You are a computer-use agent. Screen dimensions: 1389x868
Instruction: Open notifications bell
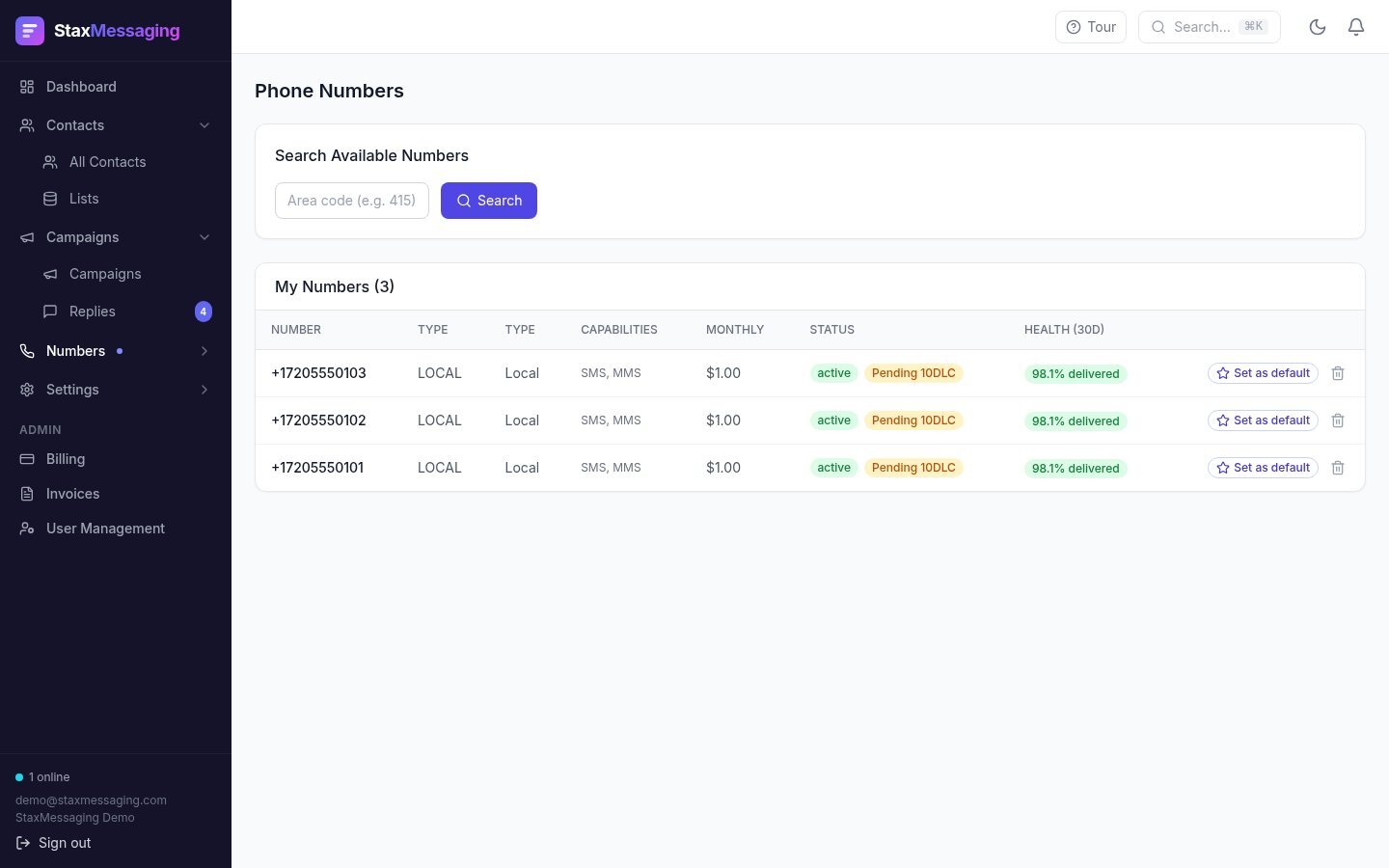tap(1356, 27)
